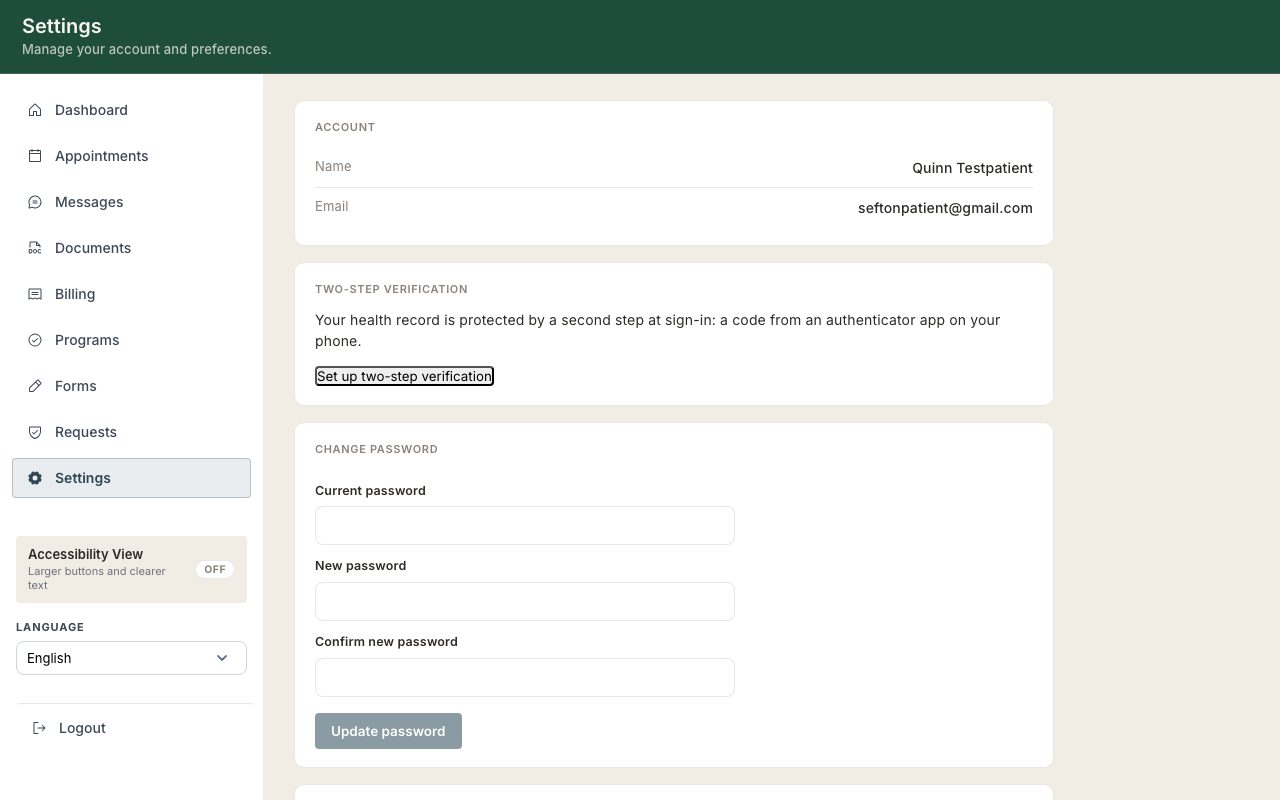Go to Programs in sidebar
The height and width of the screenshot is (800, 1280).
(131, 340)
